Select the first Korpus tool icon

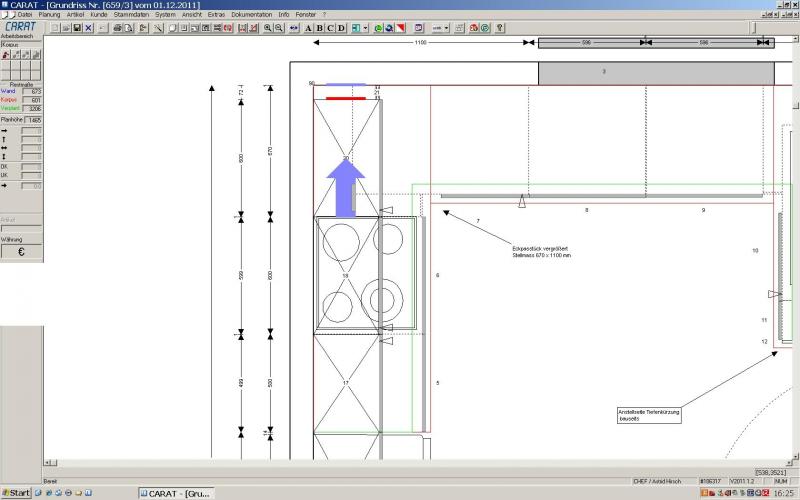6,55
